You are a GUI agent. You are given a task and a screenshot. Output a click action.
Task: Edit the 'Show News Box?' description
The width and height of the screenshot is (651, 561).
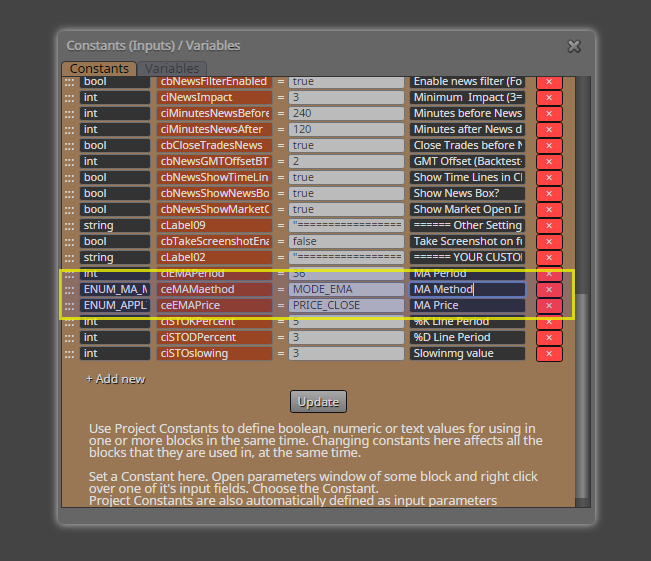pos(467,194)
